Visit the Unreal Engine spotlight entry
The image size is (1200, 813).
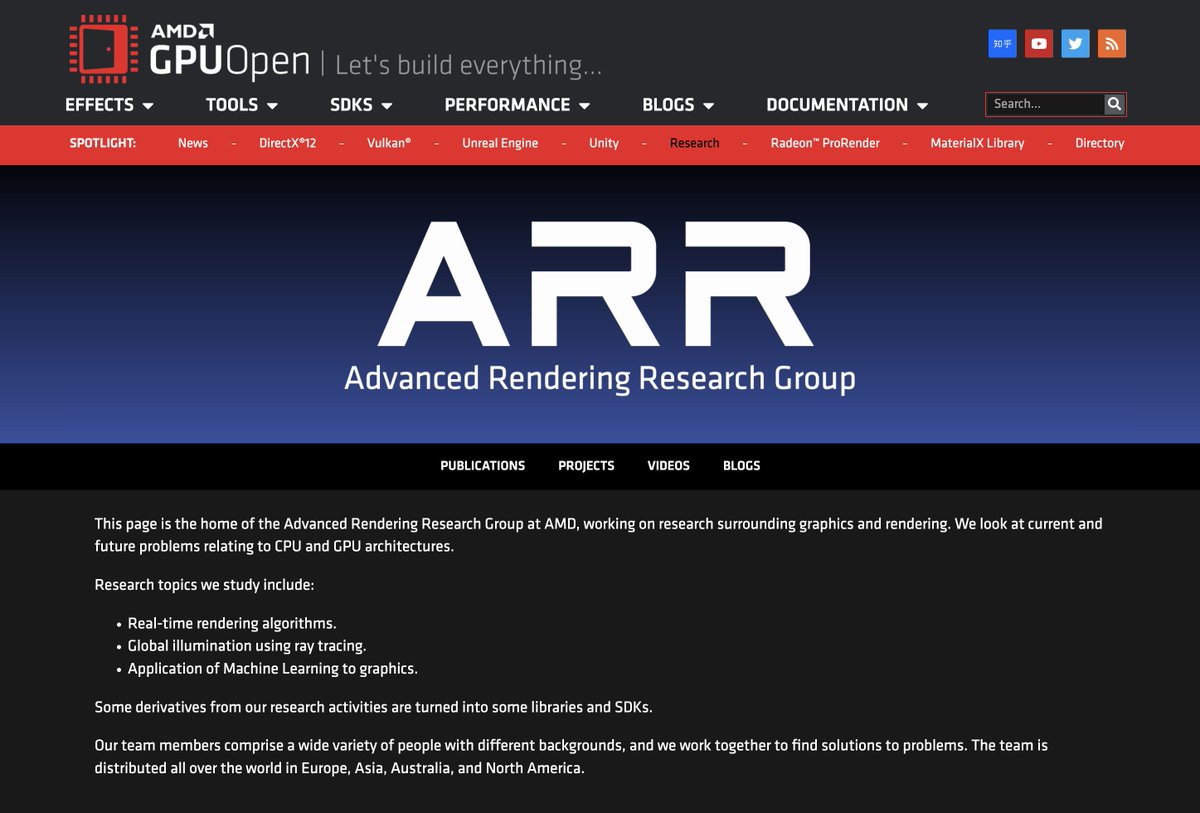(500, 143)
